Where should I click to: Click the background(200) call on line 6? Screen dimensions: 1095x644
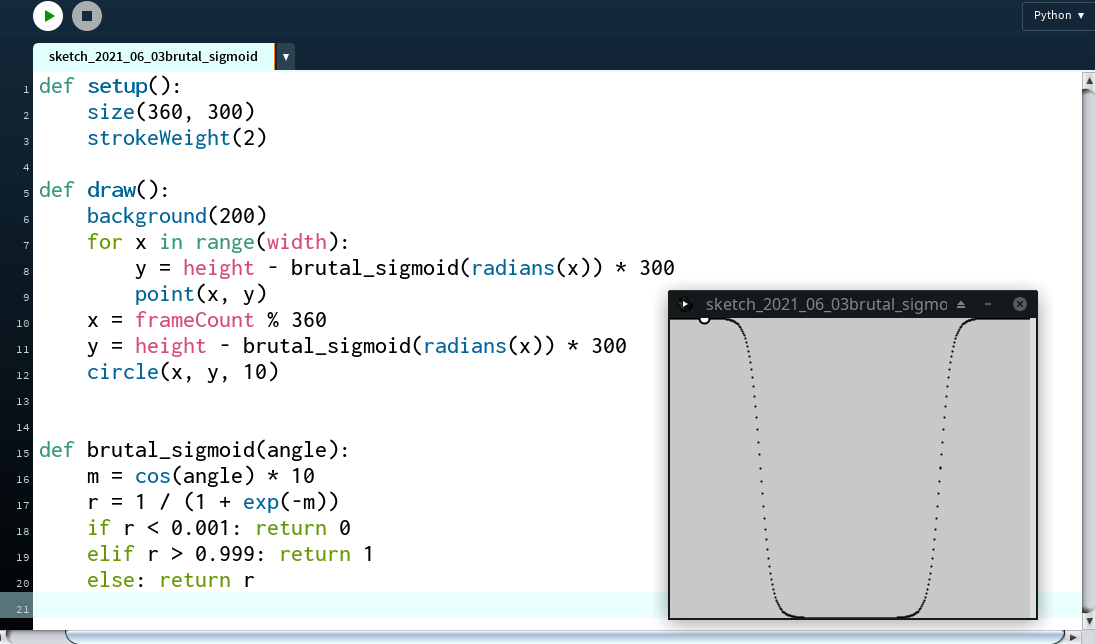point(176,216)
